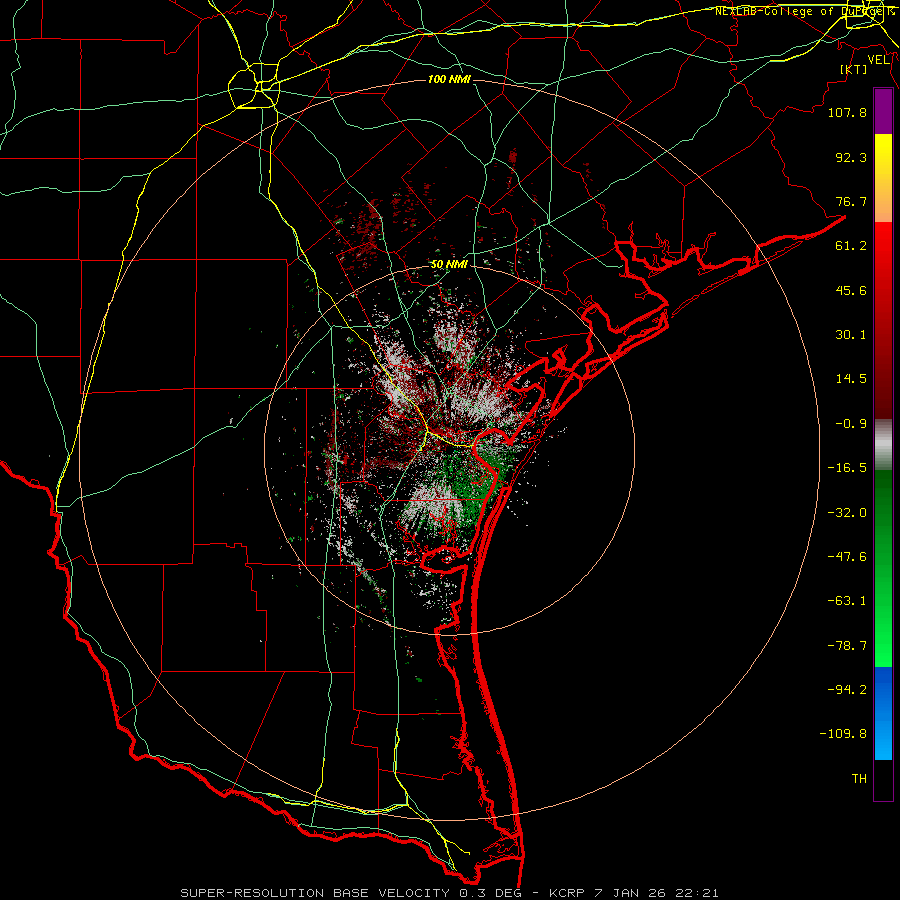The image size is (900, 900).
Task: Click the blue segment of the velocity color bar
Action: [x=883, y=713]
